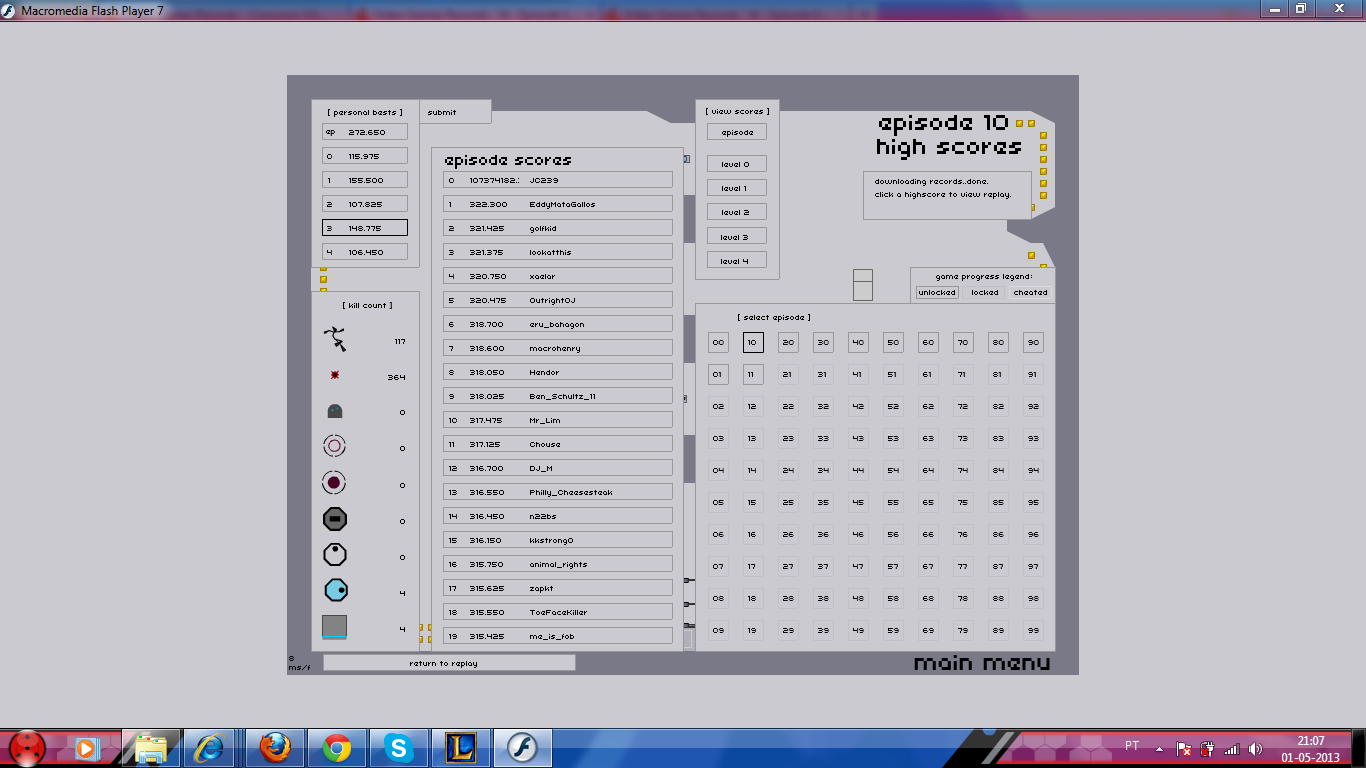This screenshot has width=1366, height=768.
Task: Click the ninja icon in kill count
Action: pos(335,340)
